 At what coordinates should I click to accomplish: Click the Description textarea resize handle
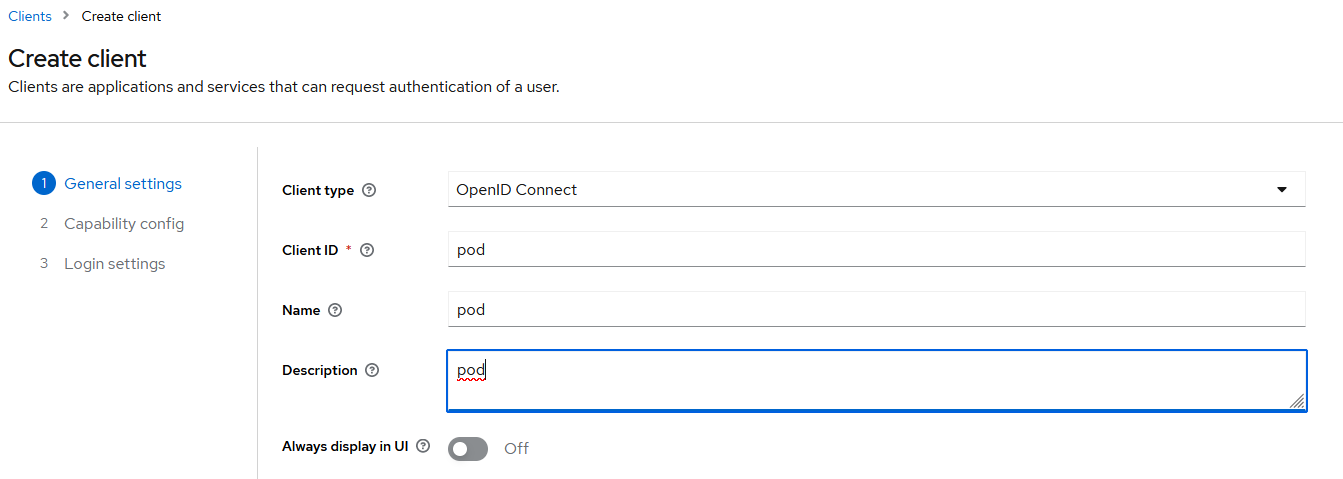point(1297,401)
